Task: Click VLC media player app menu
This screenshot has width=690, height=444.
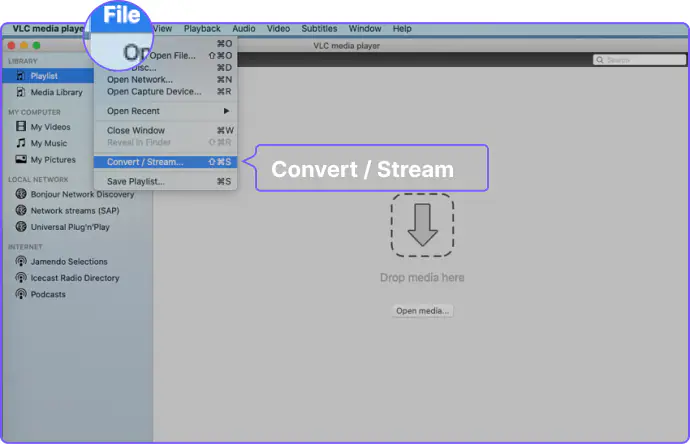Action: [48, 29]
